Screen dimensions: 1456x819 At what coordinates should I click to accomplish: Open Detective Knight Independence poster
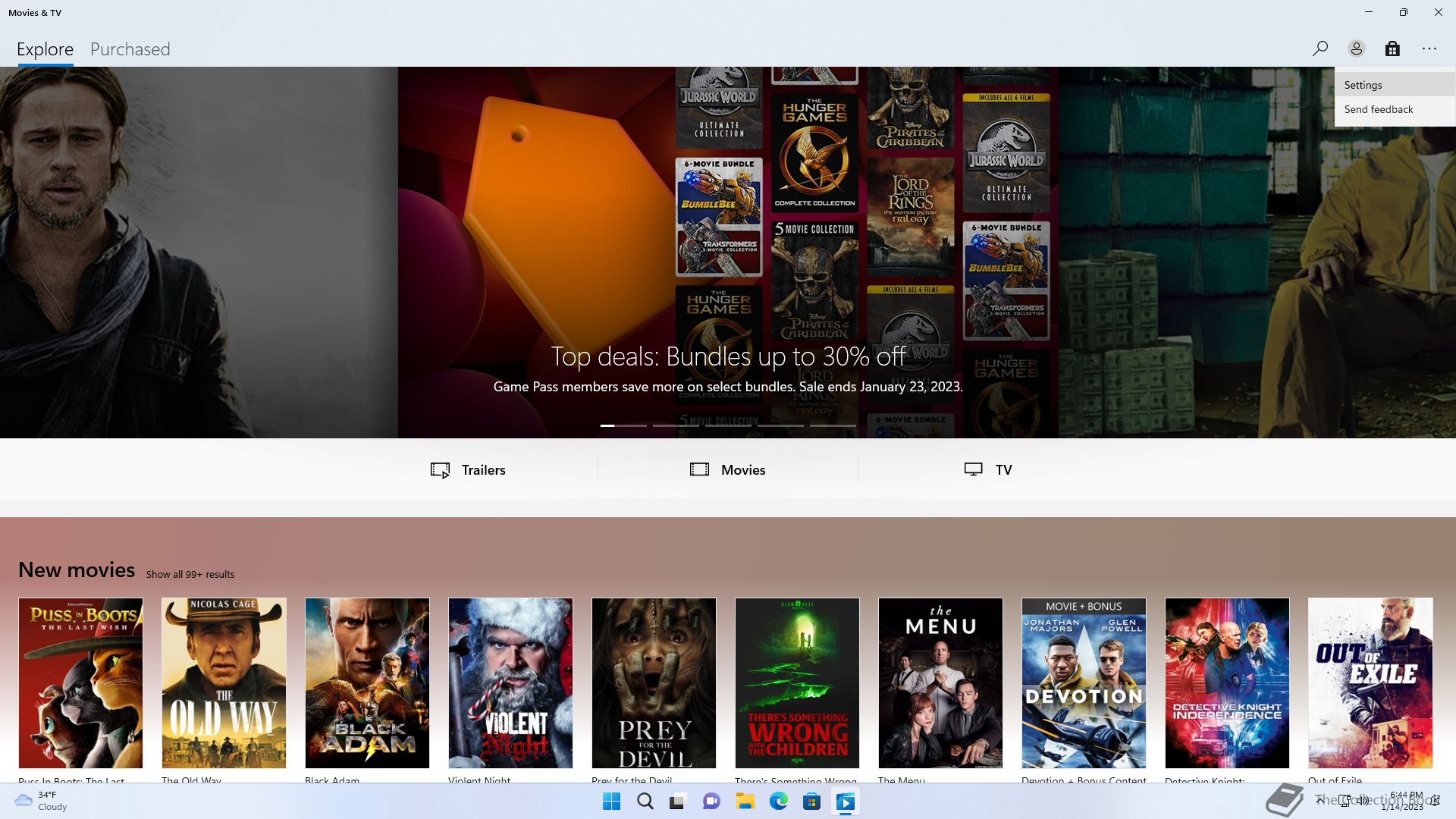pyautogui.click(x=1227, y=683)
